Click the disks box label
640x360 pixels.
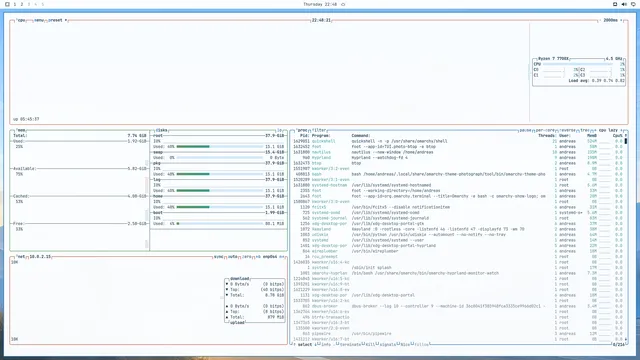coord(161,130)
